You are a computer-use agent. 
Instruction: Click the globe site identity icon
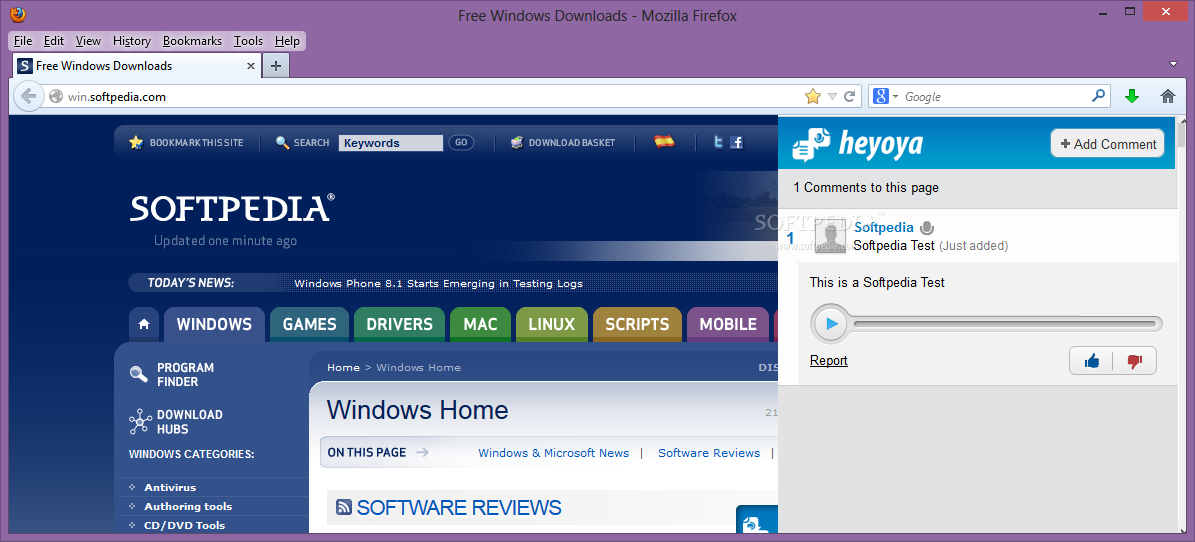pos(55,97)
